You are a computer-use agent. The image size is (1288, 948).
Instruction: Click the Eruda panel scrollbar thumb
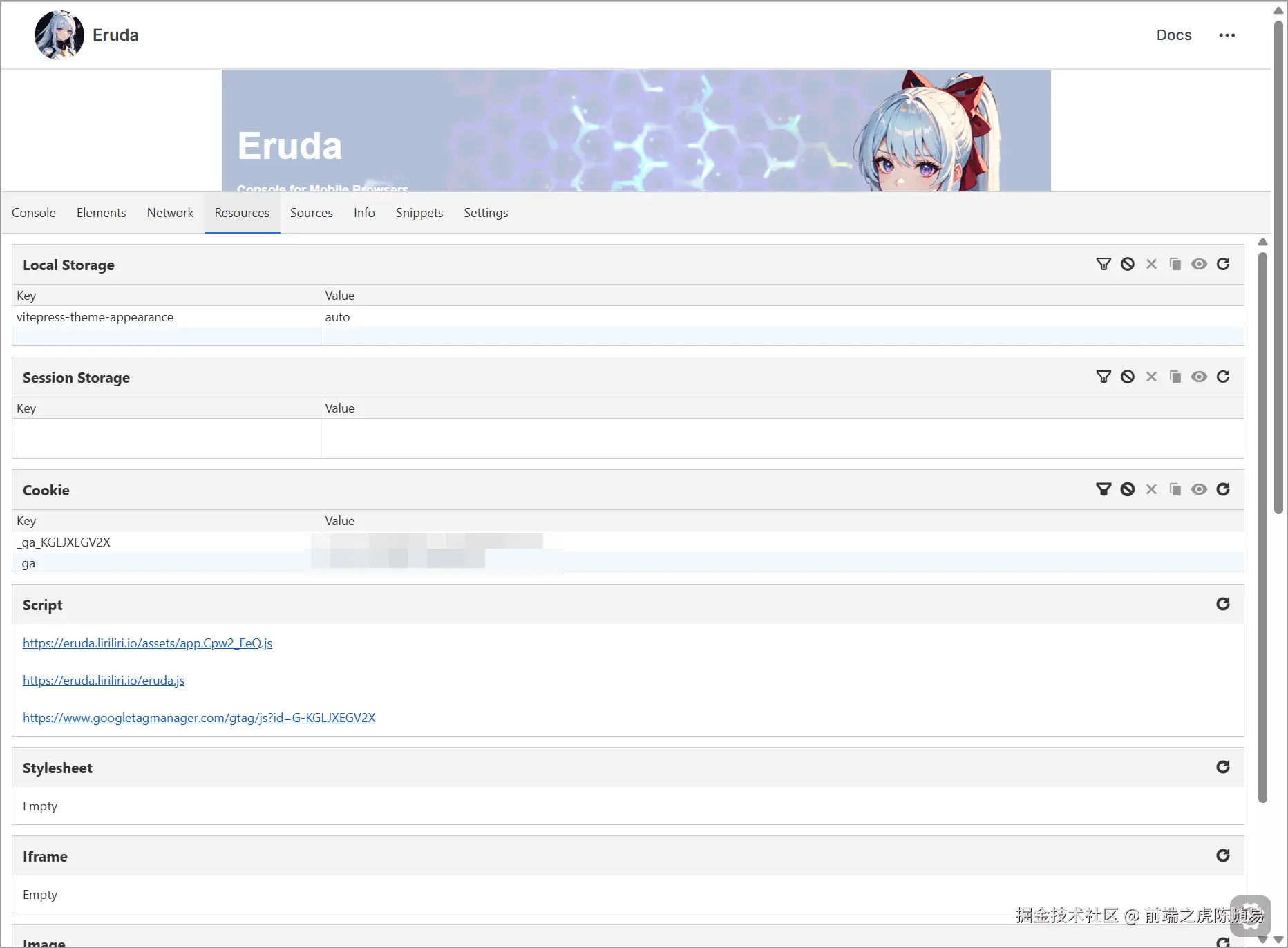coord(1262,527)
